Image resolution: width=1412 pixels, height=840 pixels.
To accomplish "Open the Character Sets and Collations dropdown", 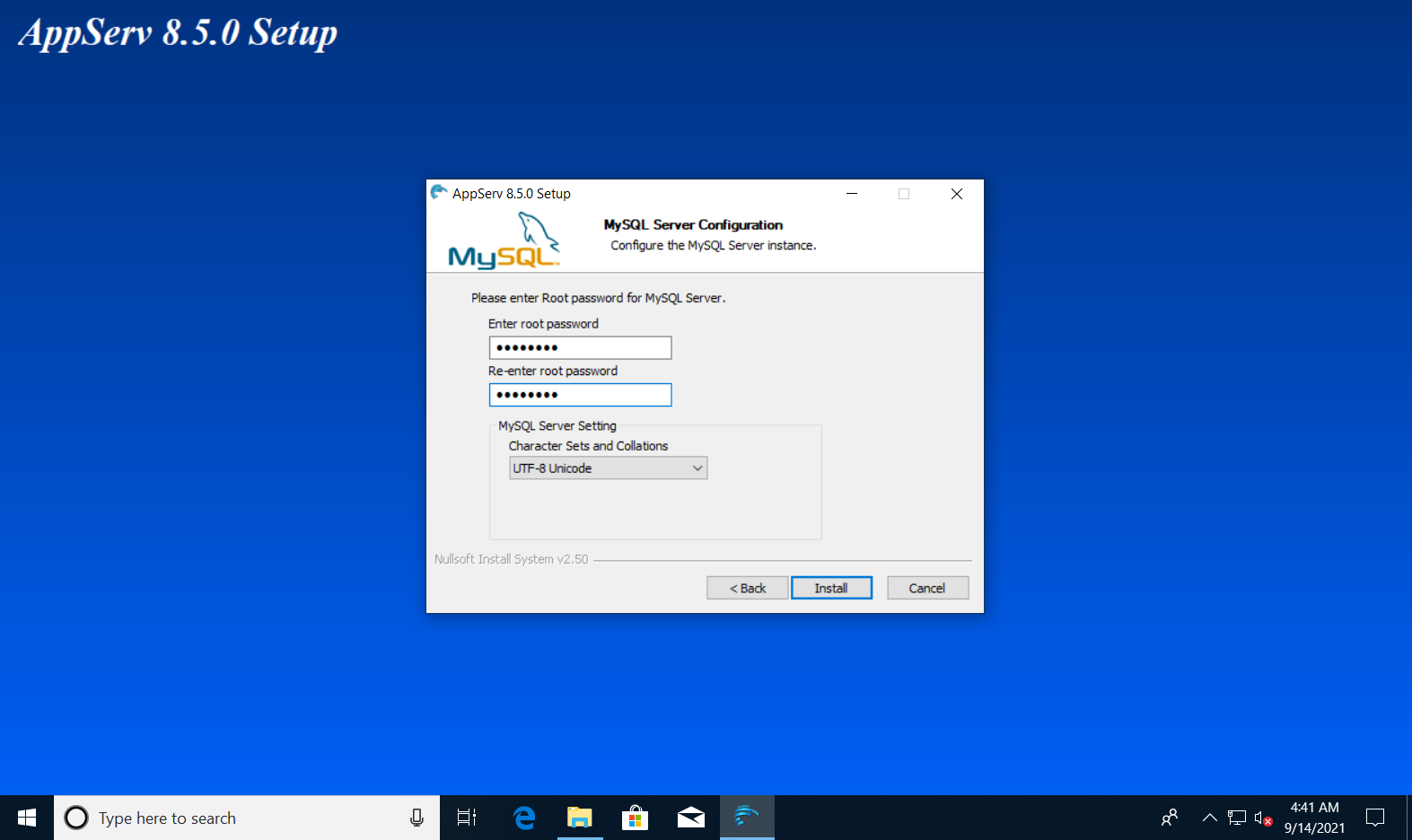I will tap(608, 468).
